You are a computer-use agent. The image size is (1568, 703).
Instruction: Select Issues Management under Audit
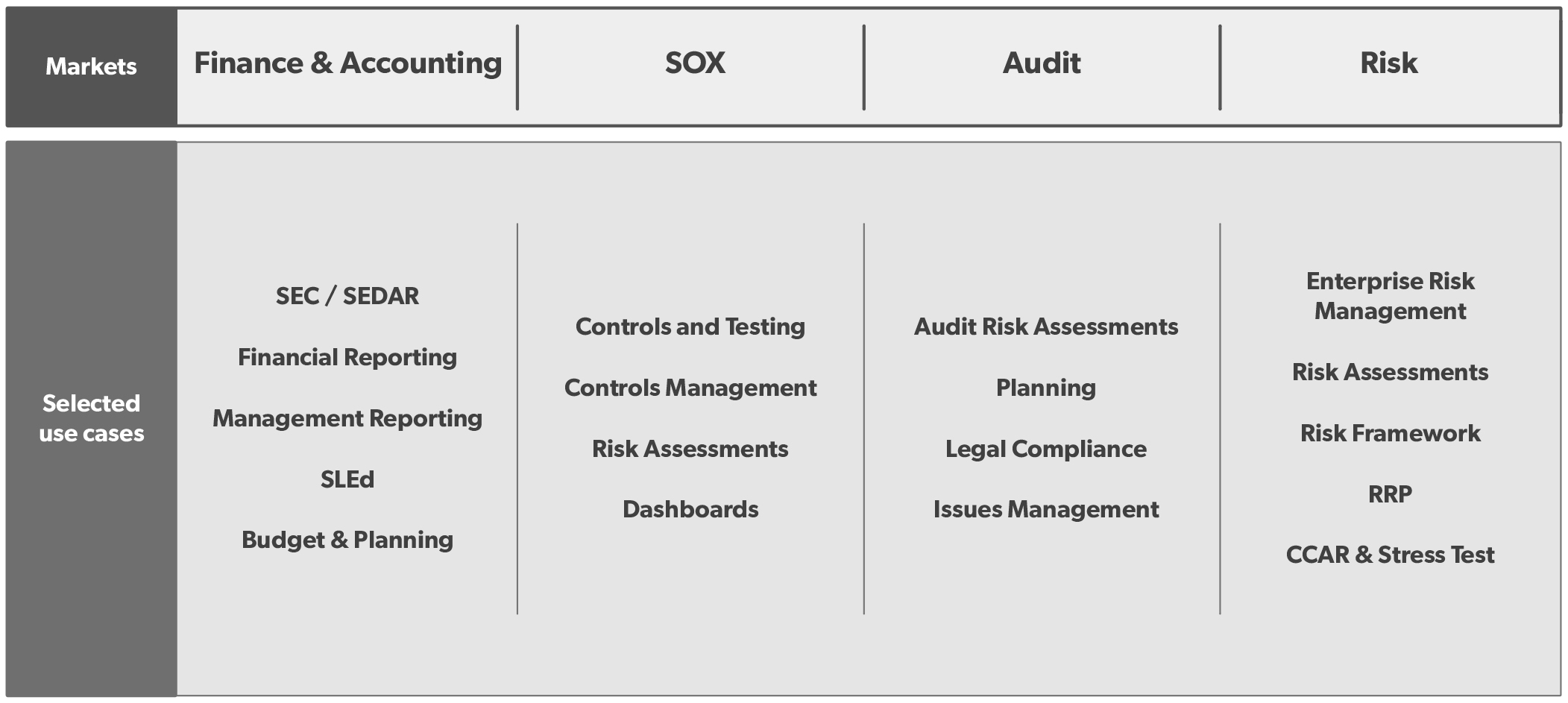(x=1046, y=509)
